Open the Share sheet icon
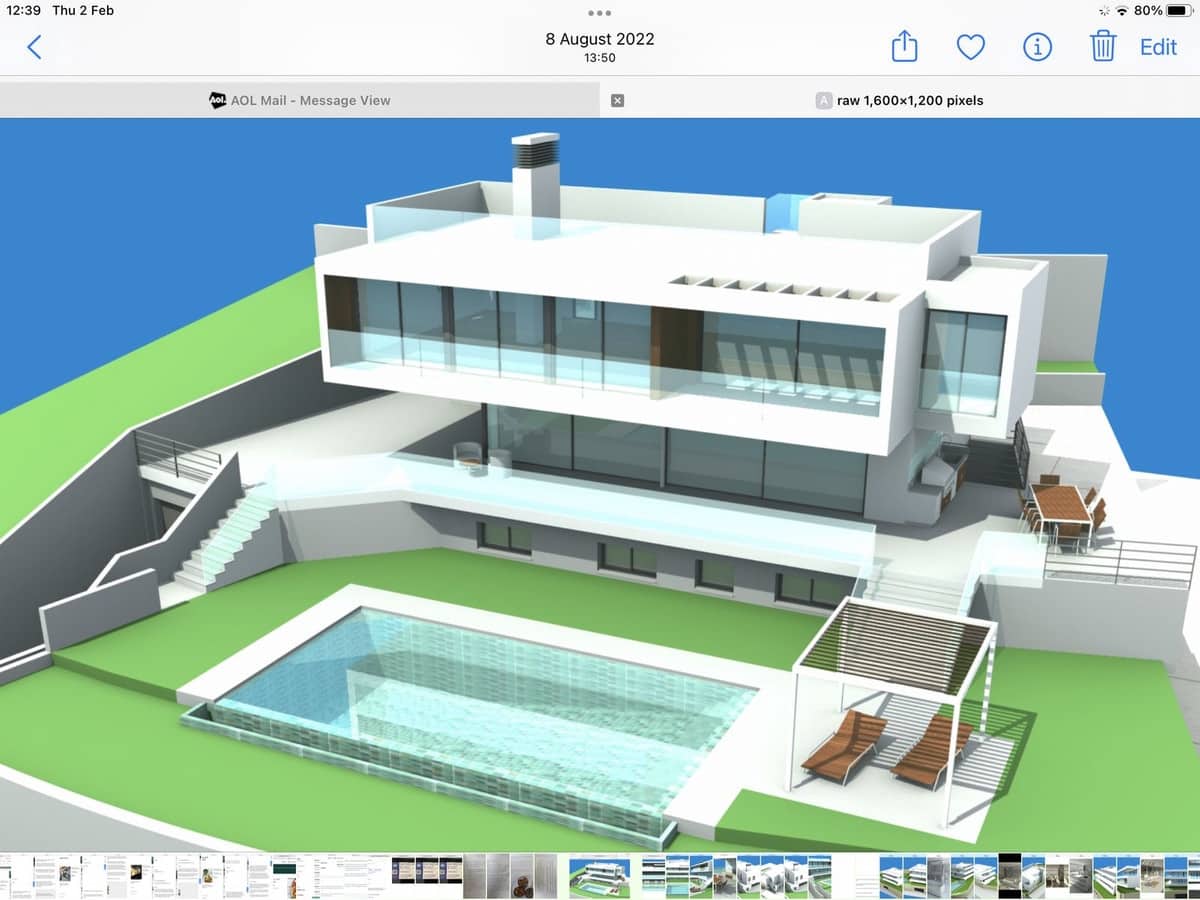The image size is (1200, 900). coord(904,46)
